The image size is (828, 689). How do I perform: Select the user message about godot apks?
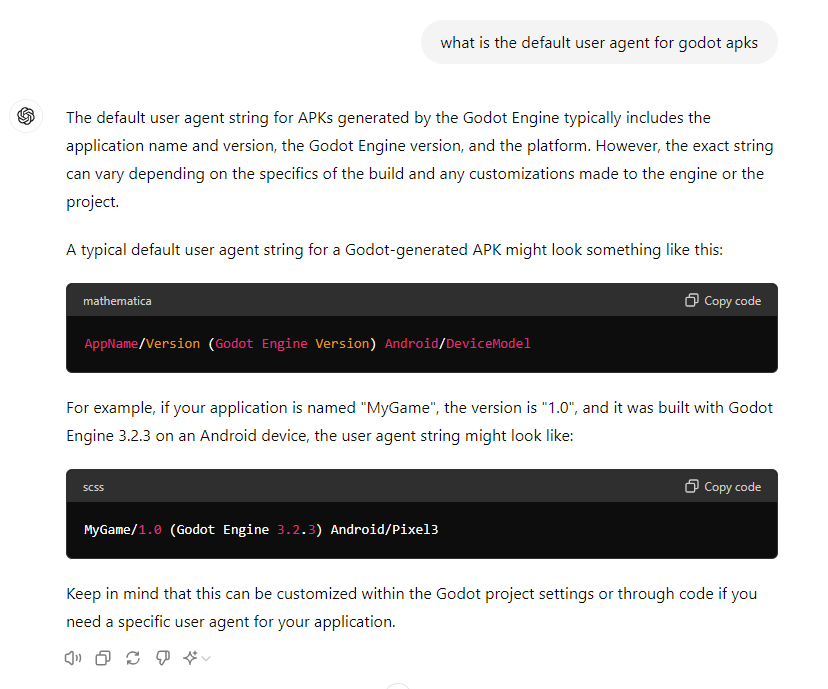(599, 43)
